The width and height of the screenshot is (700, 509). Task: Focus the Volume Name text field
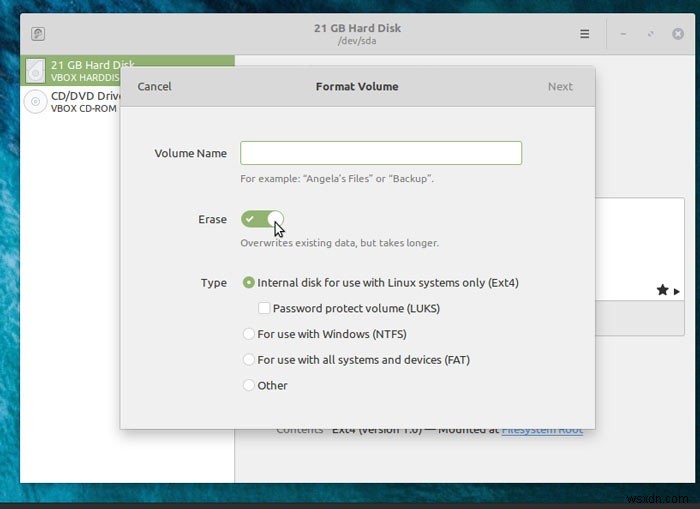(381, 153)
